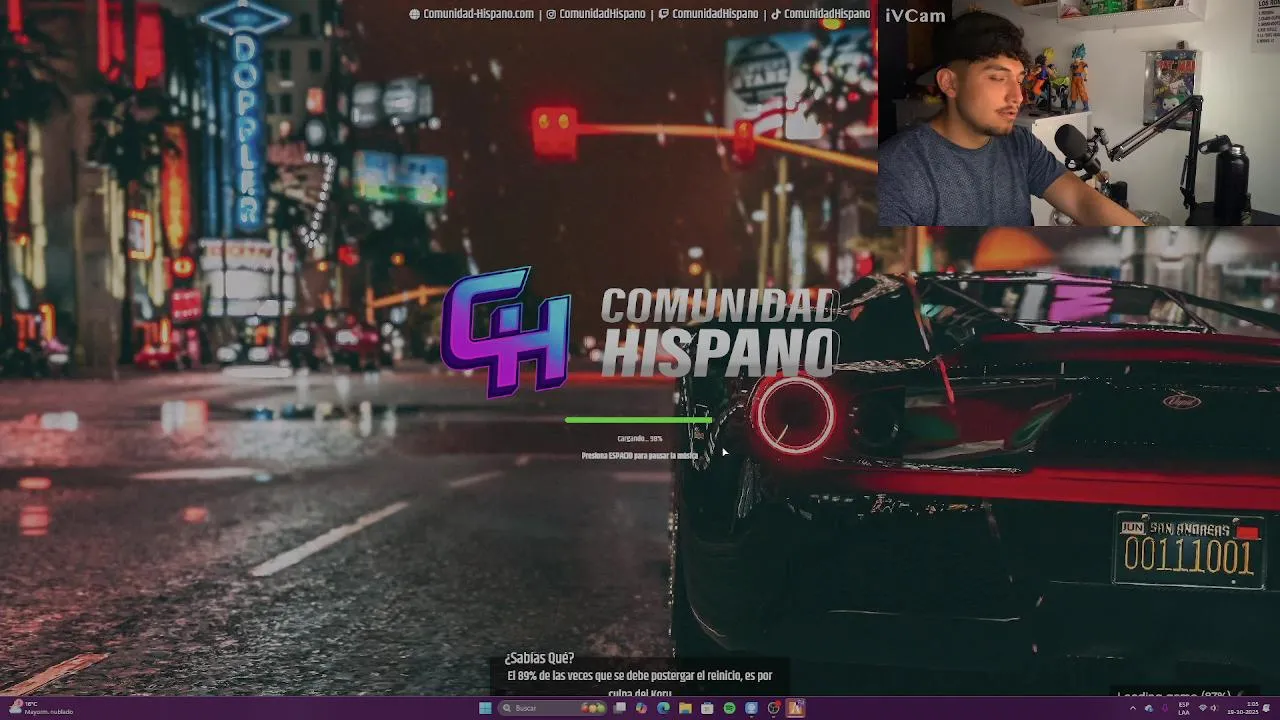Screen dimensions: 1280x720
Task: Click the webcam feed thumbnail
Action: (x=1079, y=113)
